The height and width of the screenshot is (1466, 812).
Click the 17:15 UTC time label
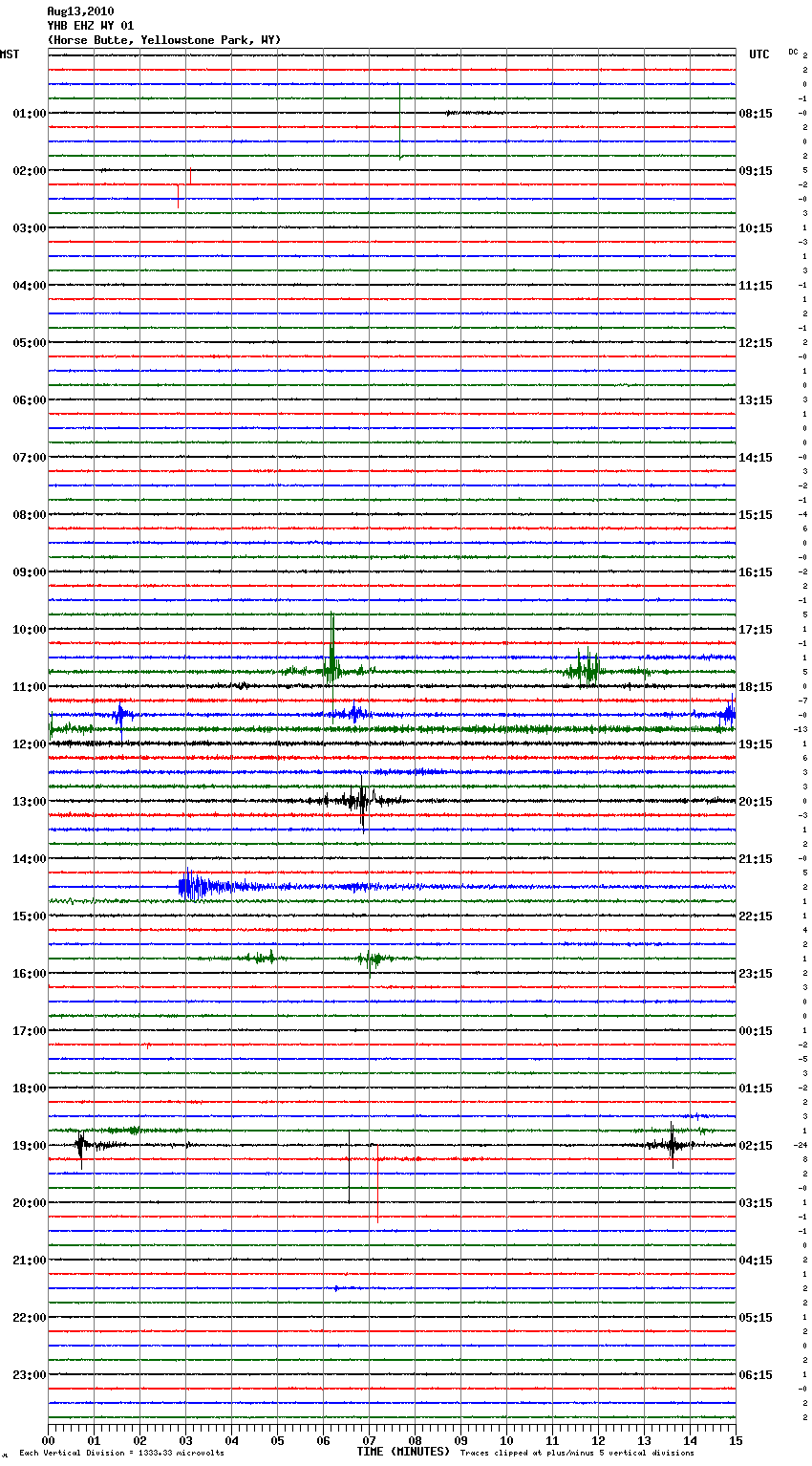click(x=756, y=630)
